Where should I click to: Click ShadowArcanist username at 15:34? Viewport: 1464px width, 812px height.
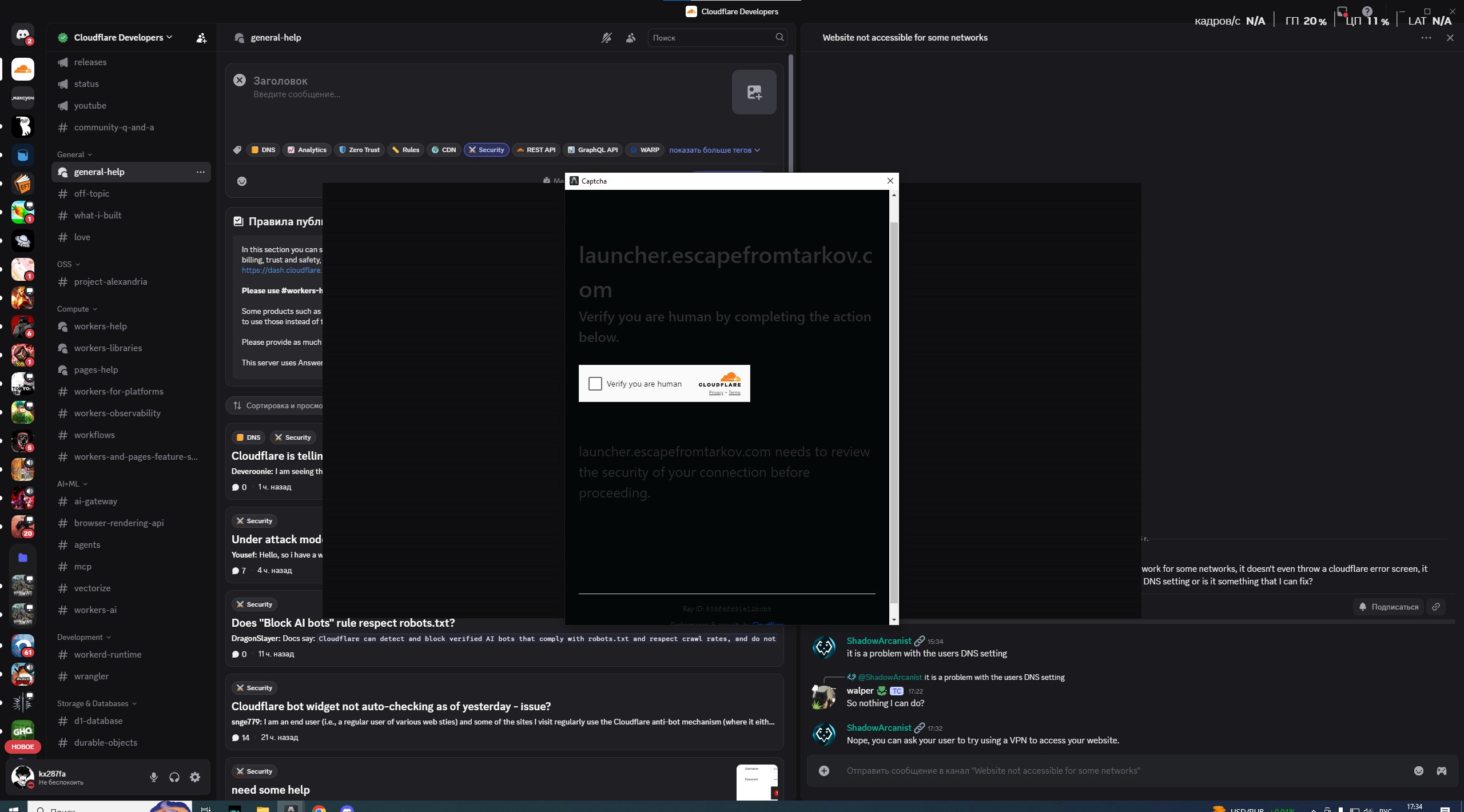pyautogui.click(x=879, y=640)
